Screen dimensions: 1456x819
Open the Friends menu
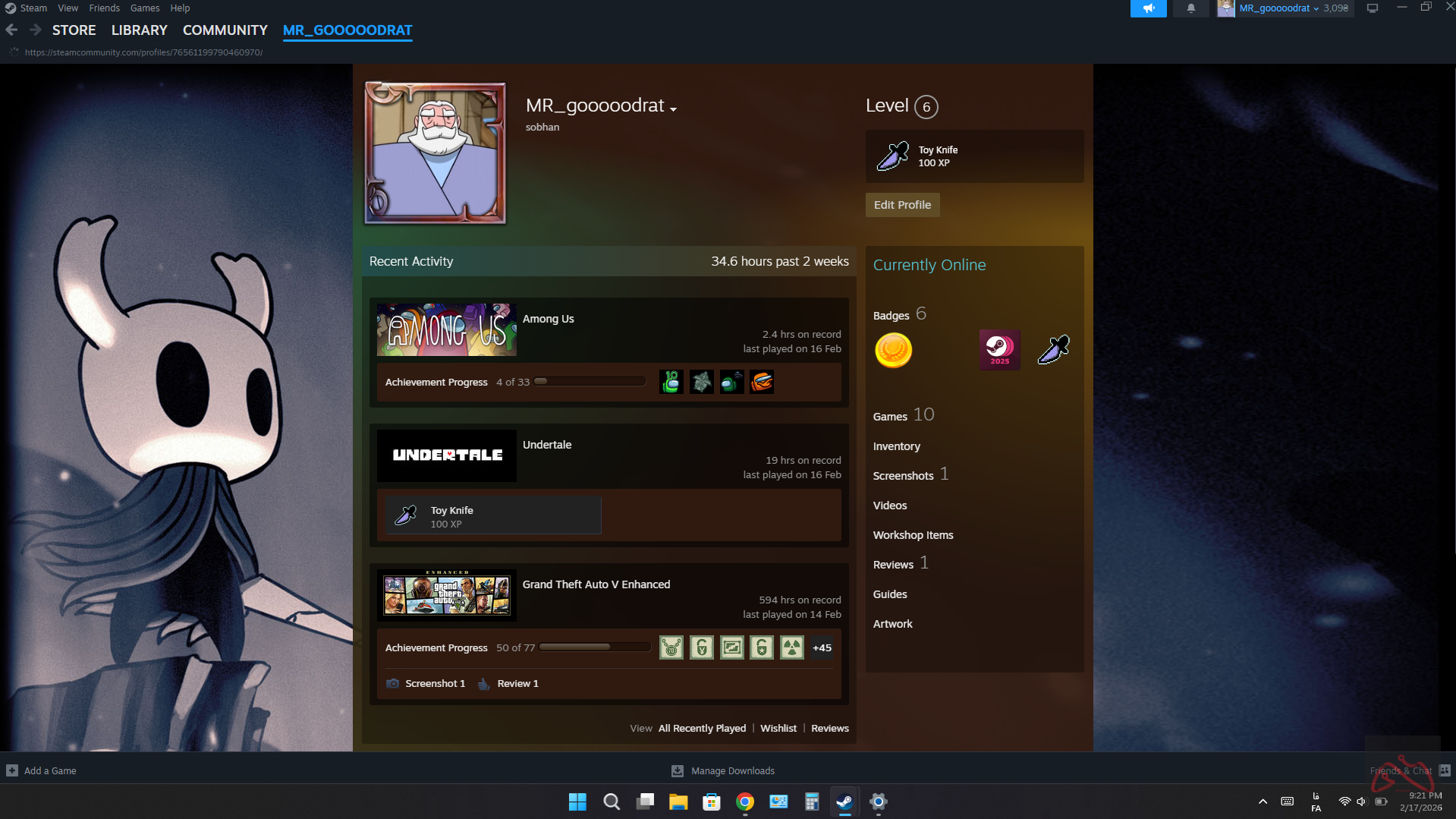(x=104, y=8)
